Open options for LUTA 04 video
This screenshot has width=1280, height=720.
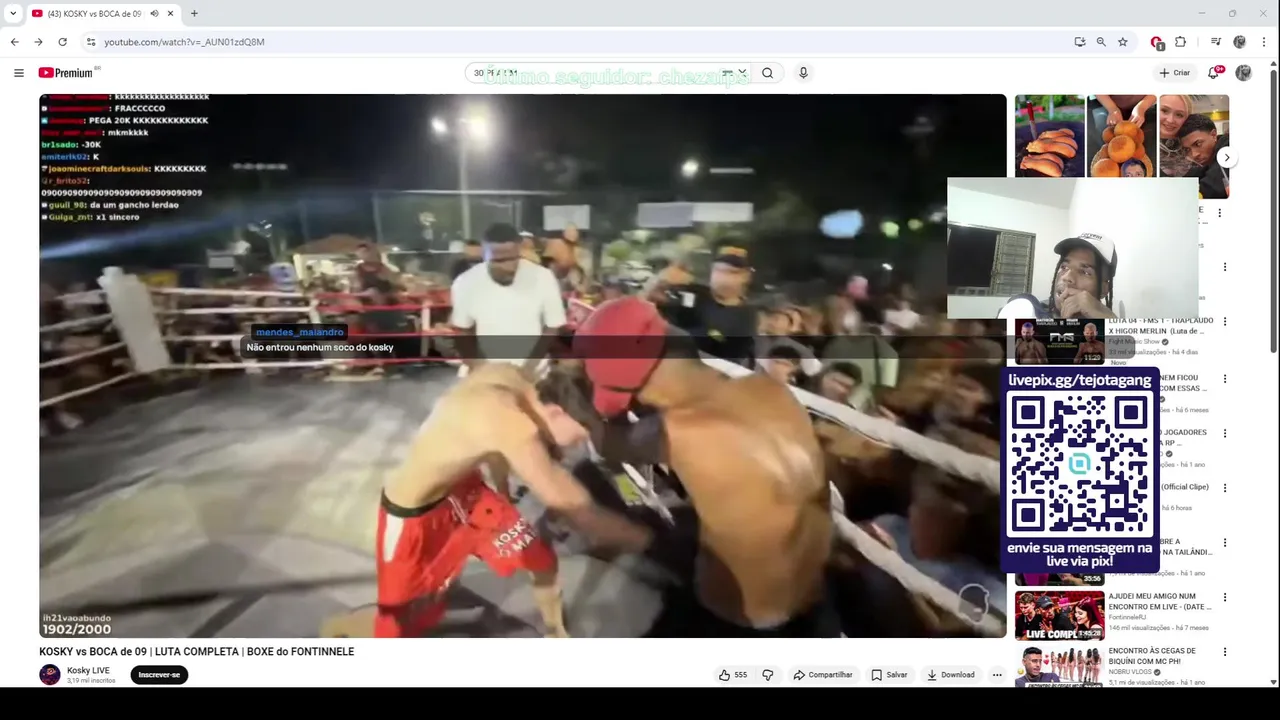(1224, 322)
